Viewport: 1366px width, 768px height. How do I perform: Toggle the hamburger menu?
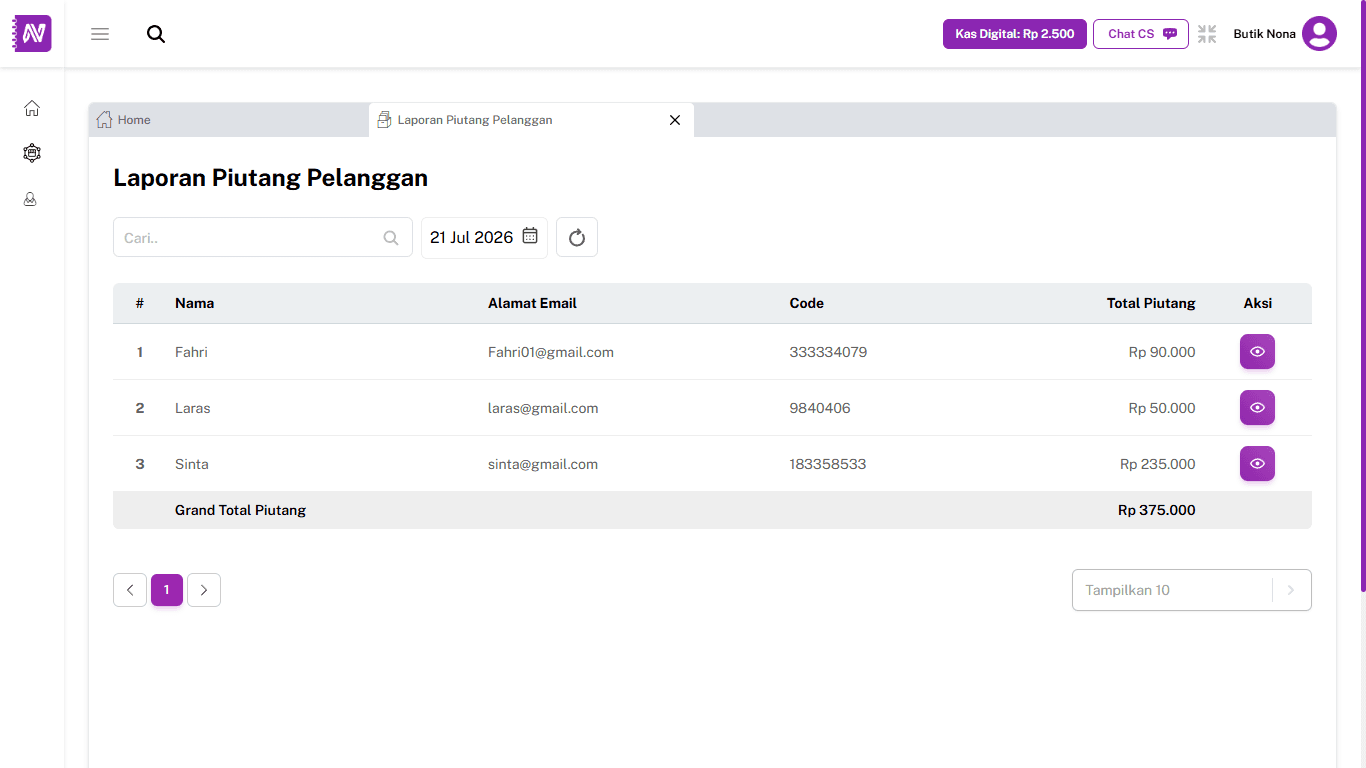100,34
